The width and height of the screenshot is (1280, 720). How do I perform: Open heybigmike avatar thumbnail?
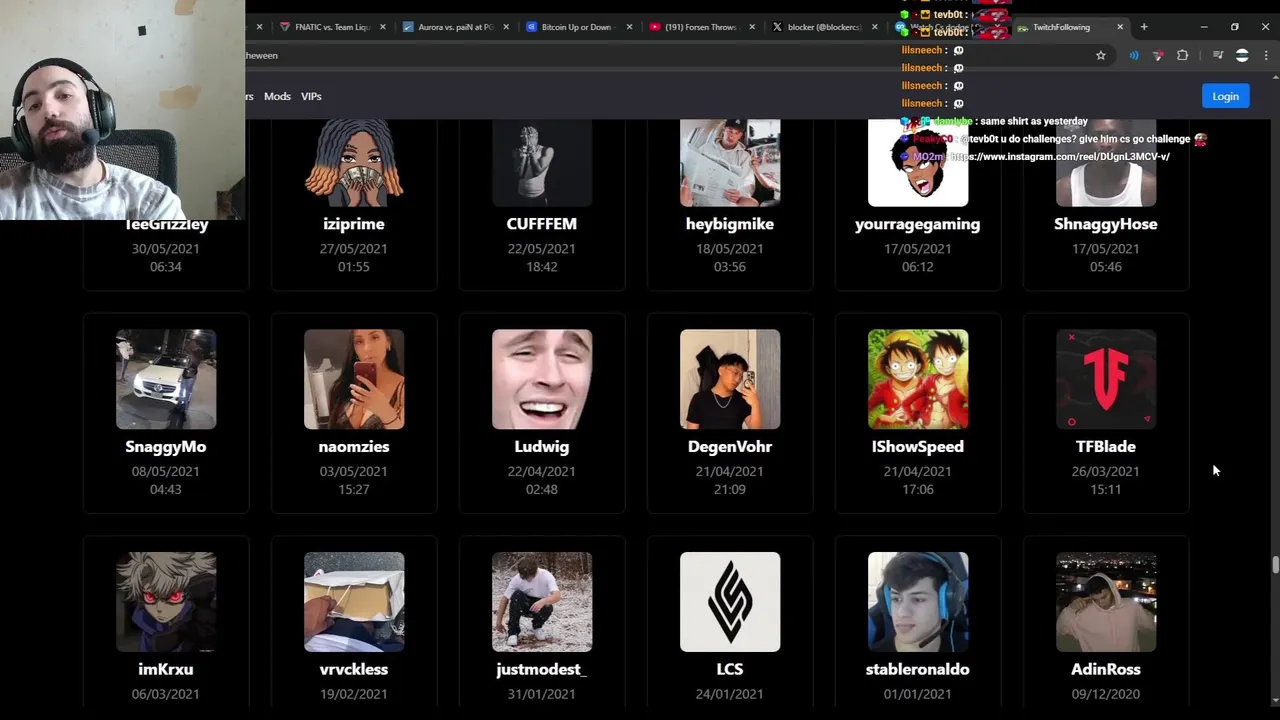730,163
